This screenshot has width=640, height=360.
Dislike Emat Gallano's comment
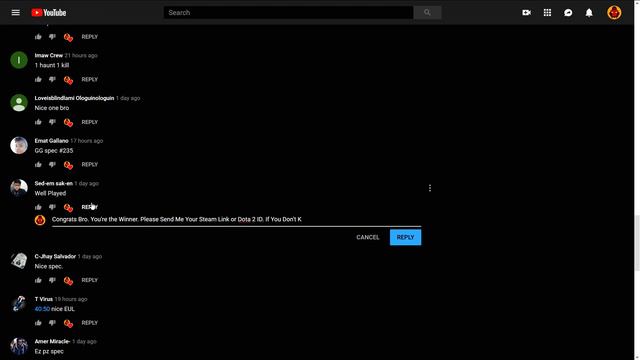click(x=52, y=164)
